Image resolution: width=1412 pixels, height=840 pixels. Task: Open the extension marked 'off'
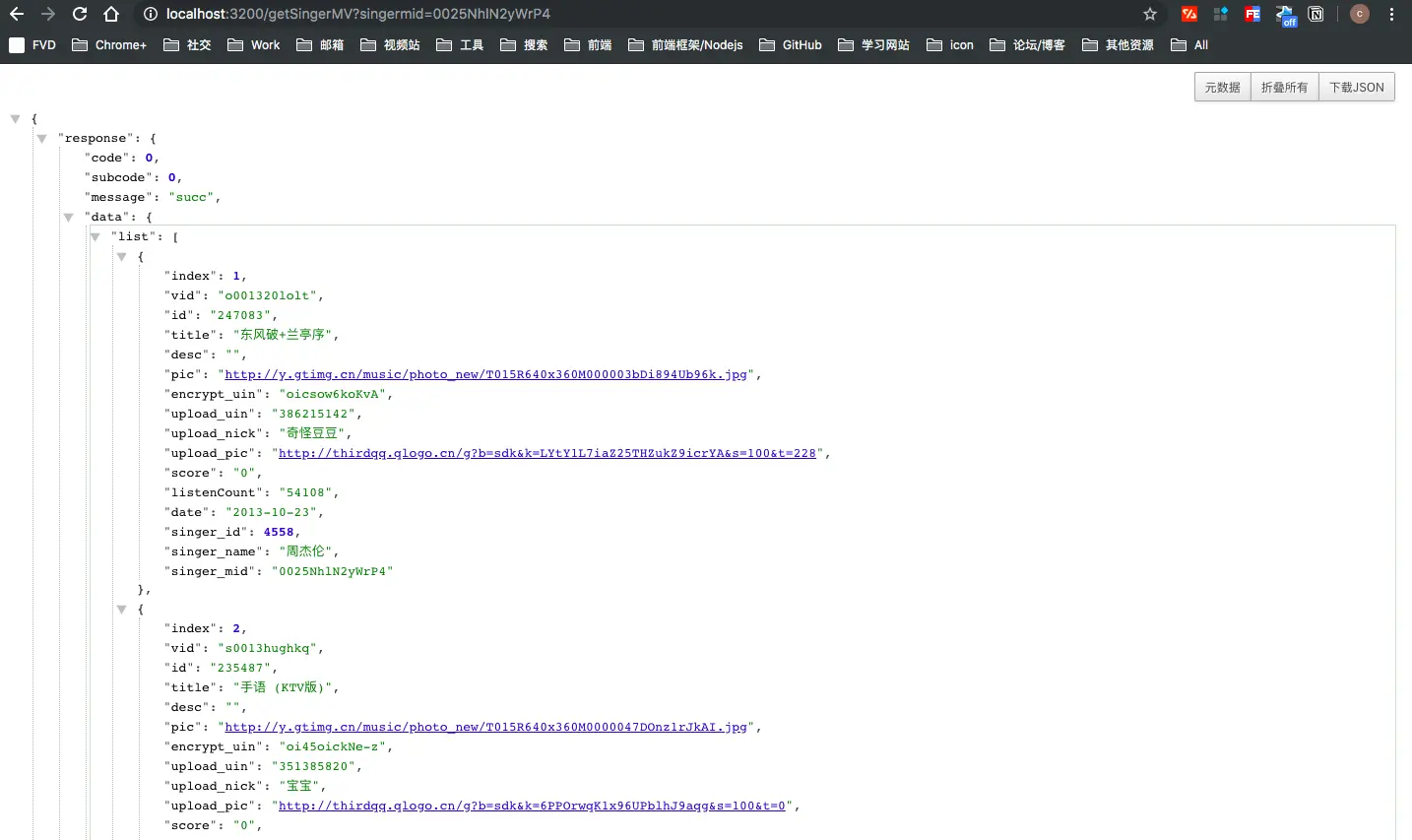coord(1285,15)
